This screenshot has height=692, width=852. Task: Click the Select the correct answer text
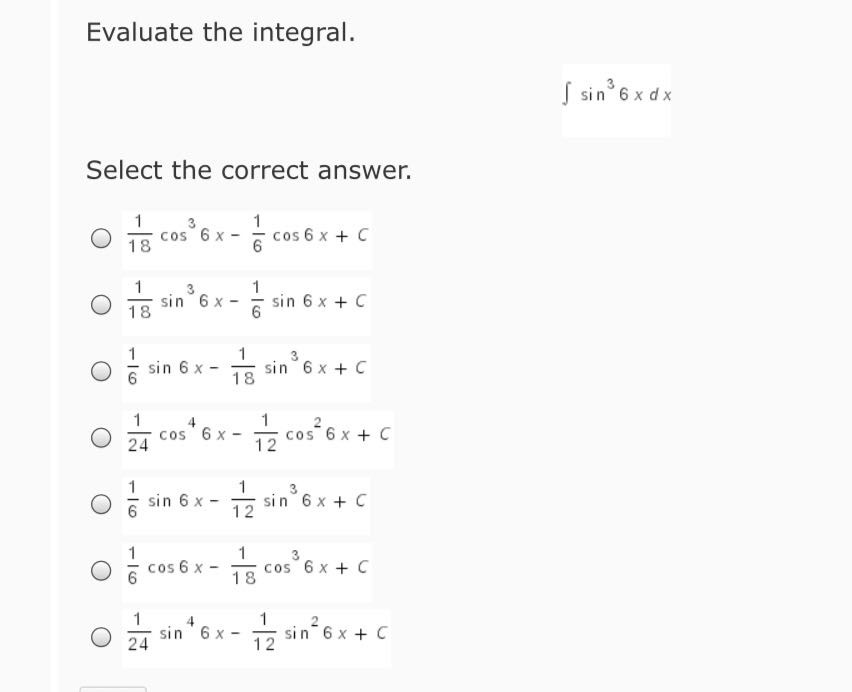tap(247, 170)
